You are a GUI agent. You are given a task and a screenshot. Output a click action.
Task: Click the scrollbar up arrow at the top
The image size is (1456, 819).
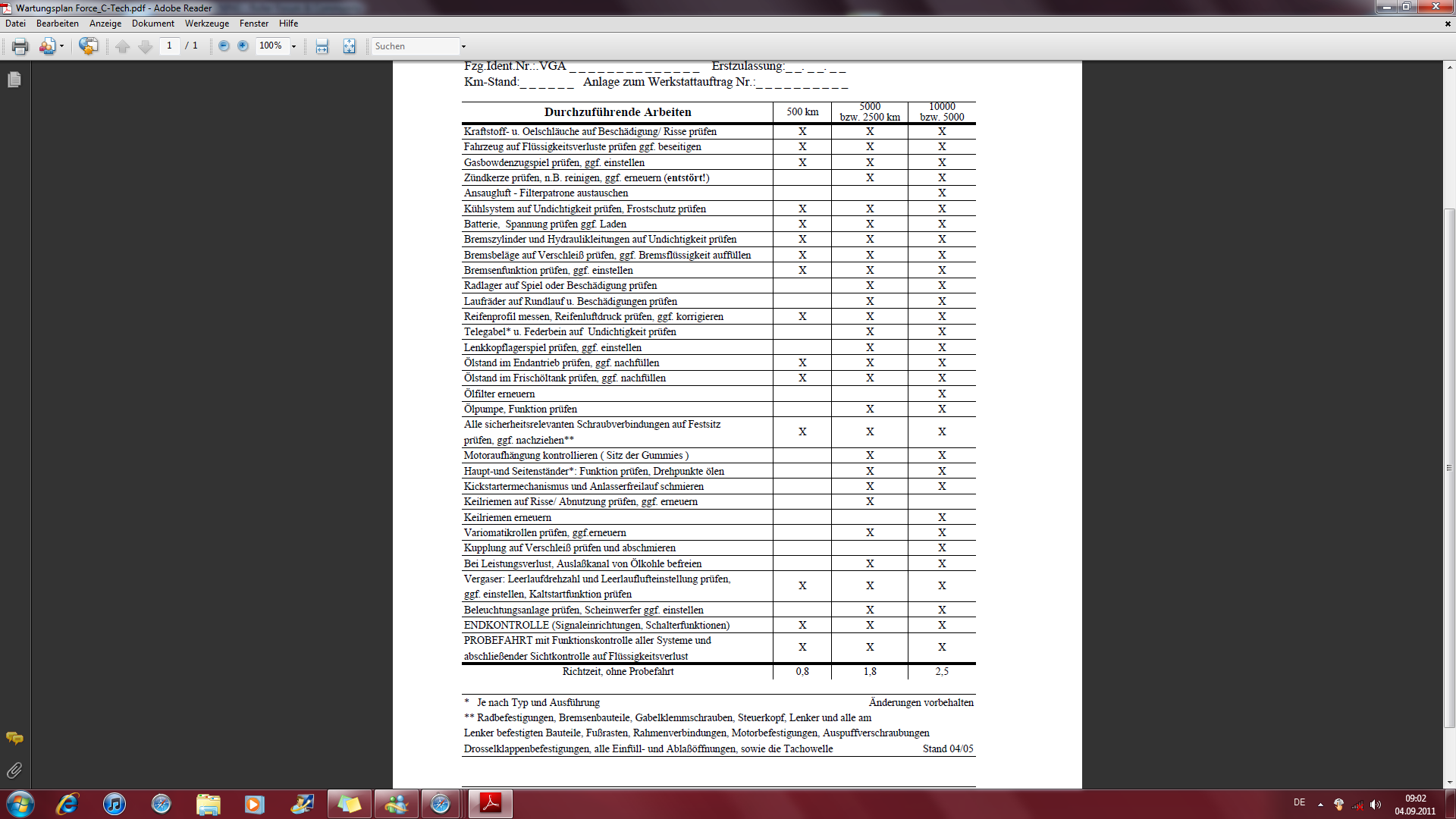coord(1449,67)
